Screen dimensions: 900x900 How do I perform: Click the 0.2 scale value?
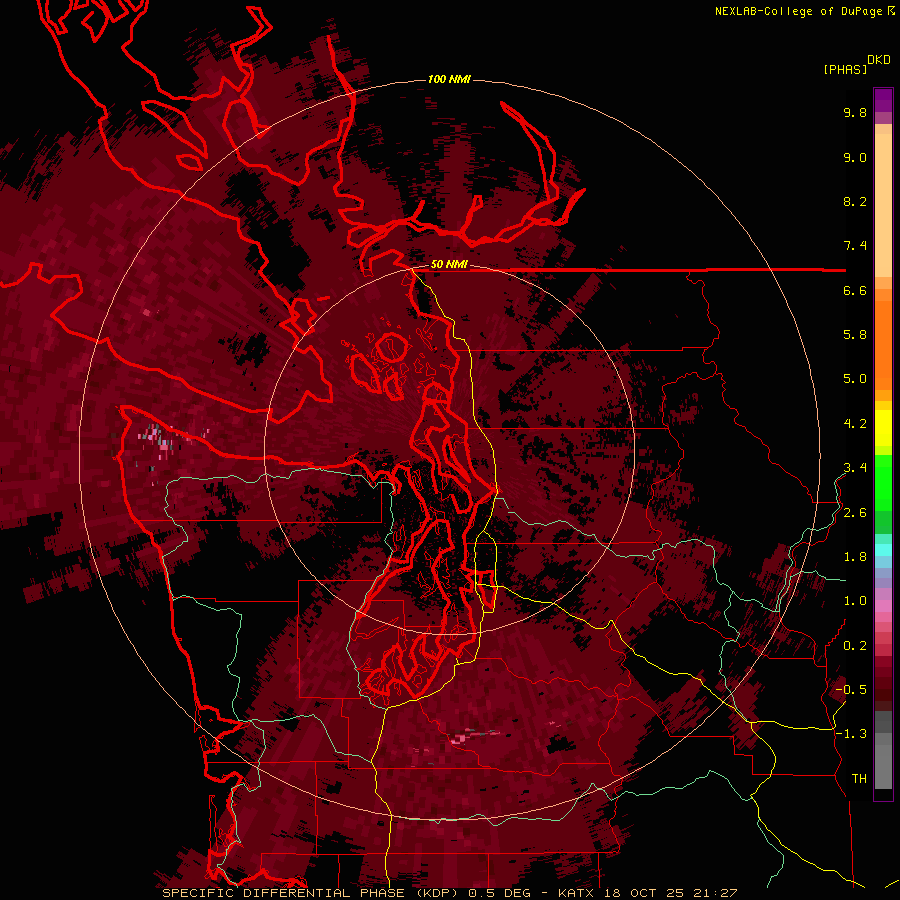[855, 646]
